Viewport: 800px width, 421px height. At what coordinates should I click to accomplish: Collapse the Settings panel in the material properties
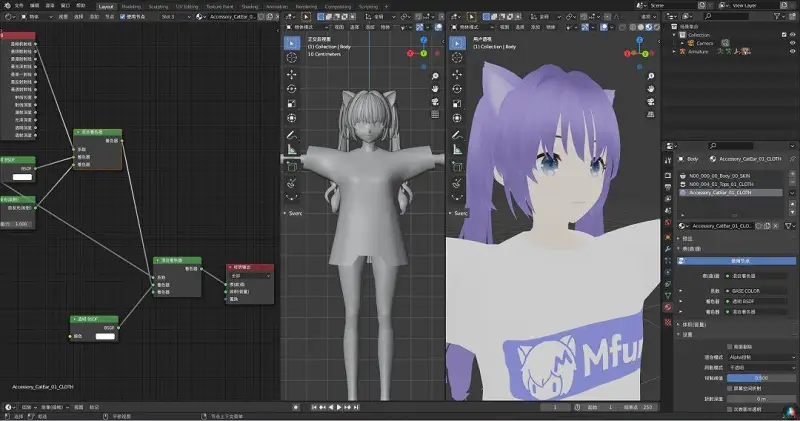(x=679, y=334)
